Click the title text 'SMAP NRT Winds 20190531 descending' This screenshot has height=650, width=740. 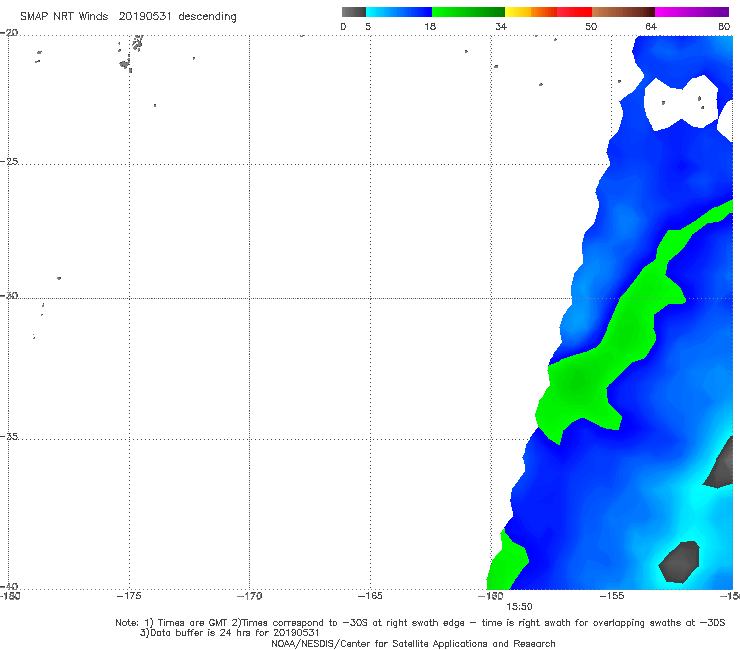(128, 17)
